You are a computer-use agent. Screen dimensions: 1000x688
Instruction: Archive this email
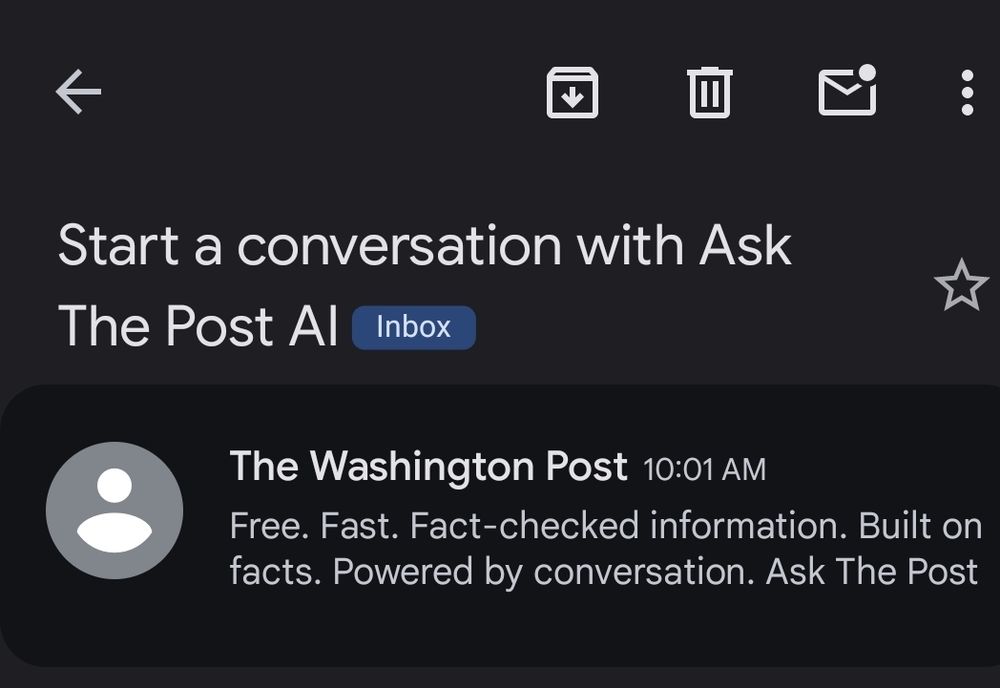[x=572, y=93]
